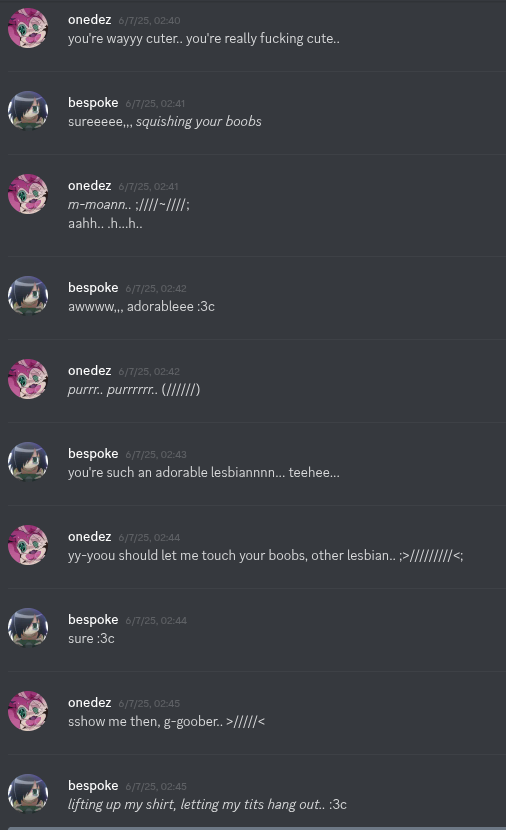Screen dimensions: 506x830
Task: Select the "sure :3c" message text
Action: (x=91, y=638)
